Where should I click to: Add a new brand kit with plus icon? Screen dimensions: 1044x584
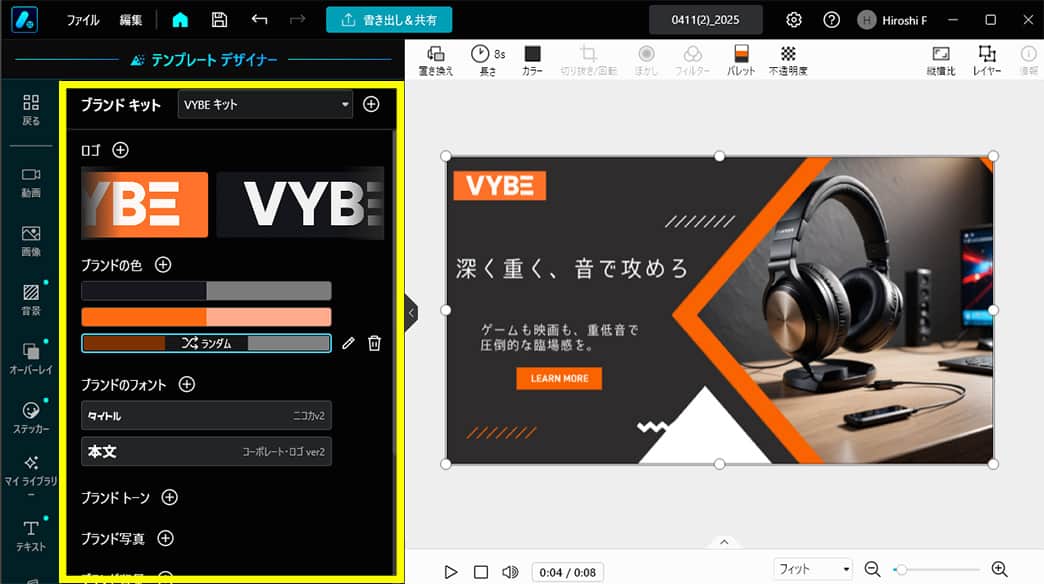pyautogui.click(x=371, y=105)
